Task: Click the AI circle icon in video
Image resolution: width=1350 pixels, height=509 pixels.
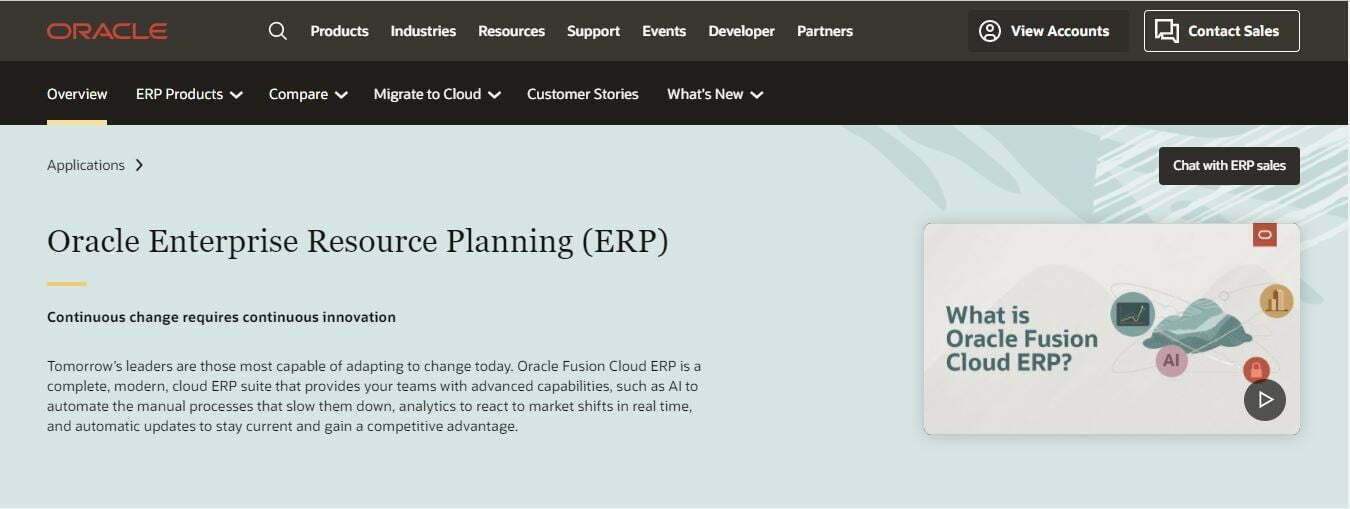Action: coord(1171,360)
